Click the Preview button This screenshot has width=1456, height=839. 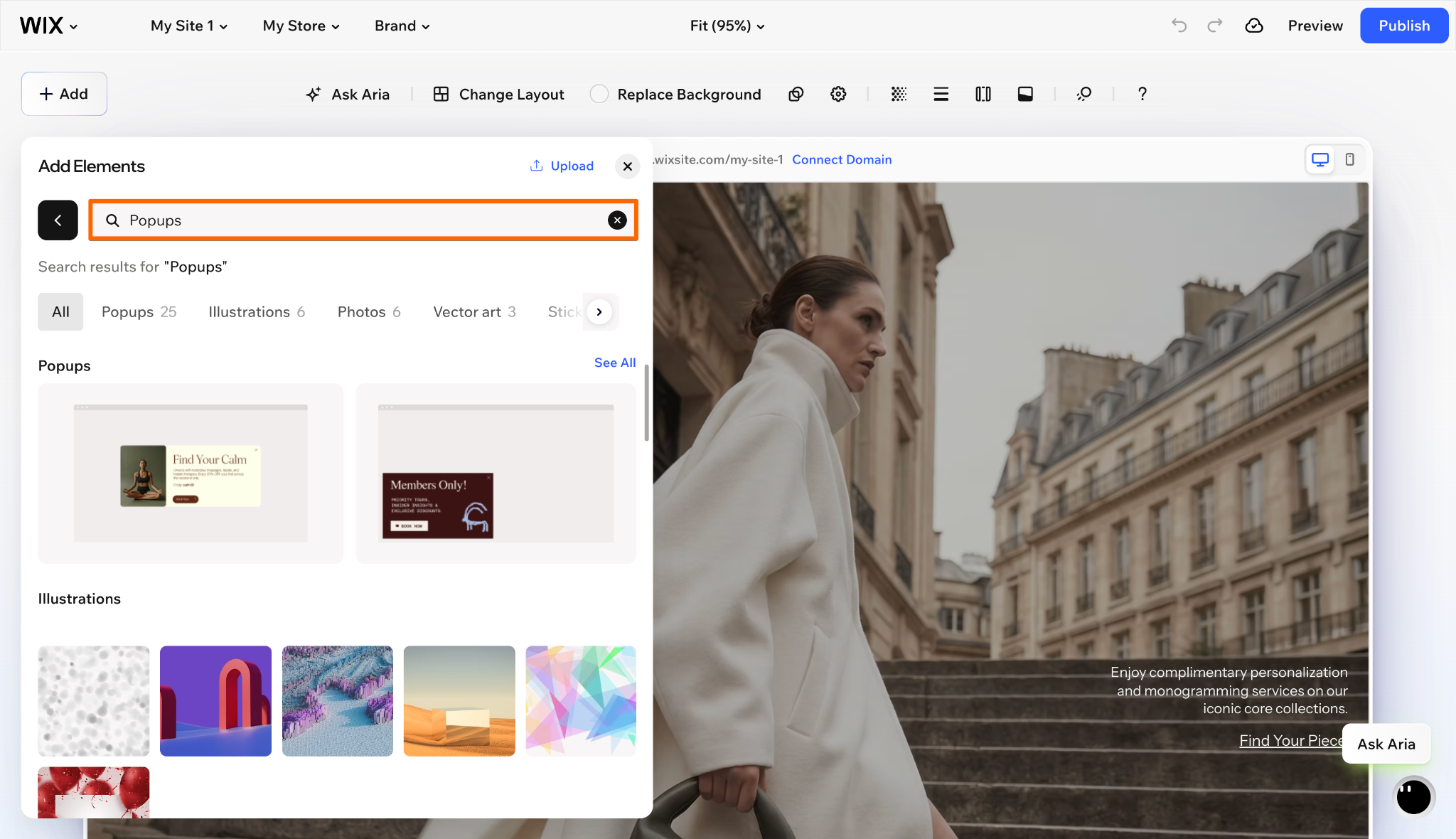tap(1315, 26)
